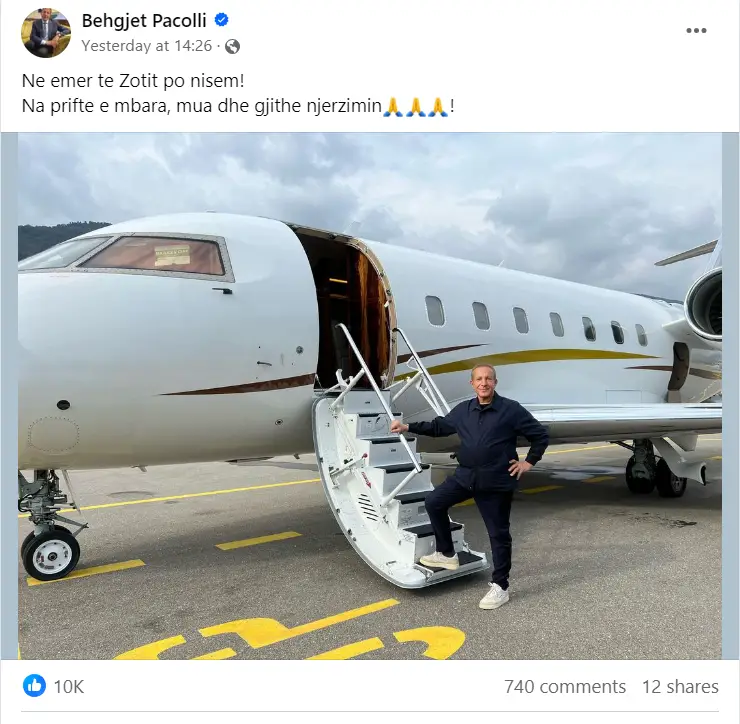Click the globe public audience icon
This screenshot has width=740, height=724.
(232, 46)
